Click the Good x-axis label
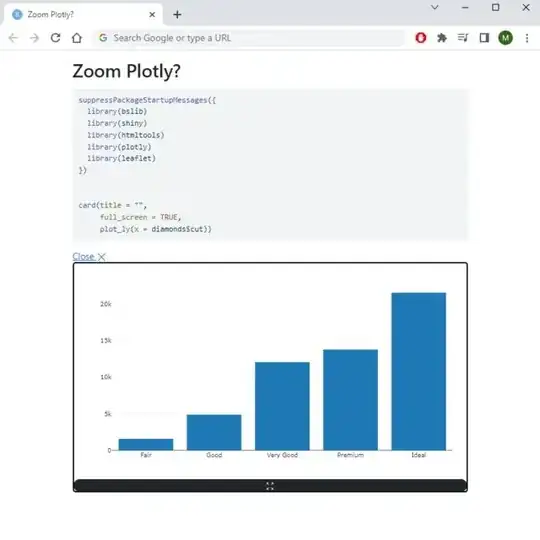 coord(214,455)
